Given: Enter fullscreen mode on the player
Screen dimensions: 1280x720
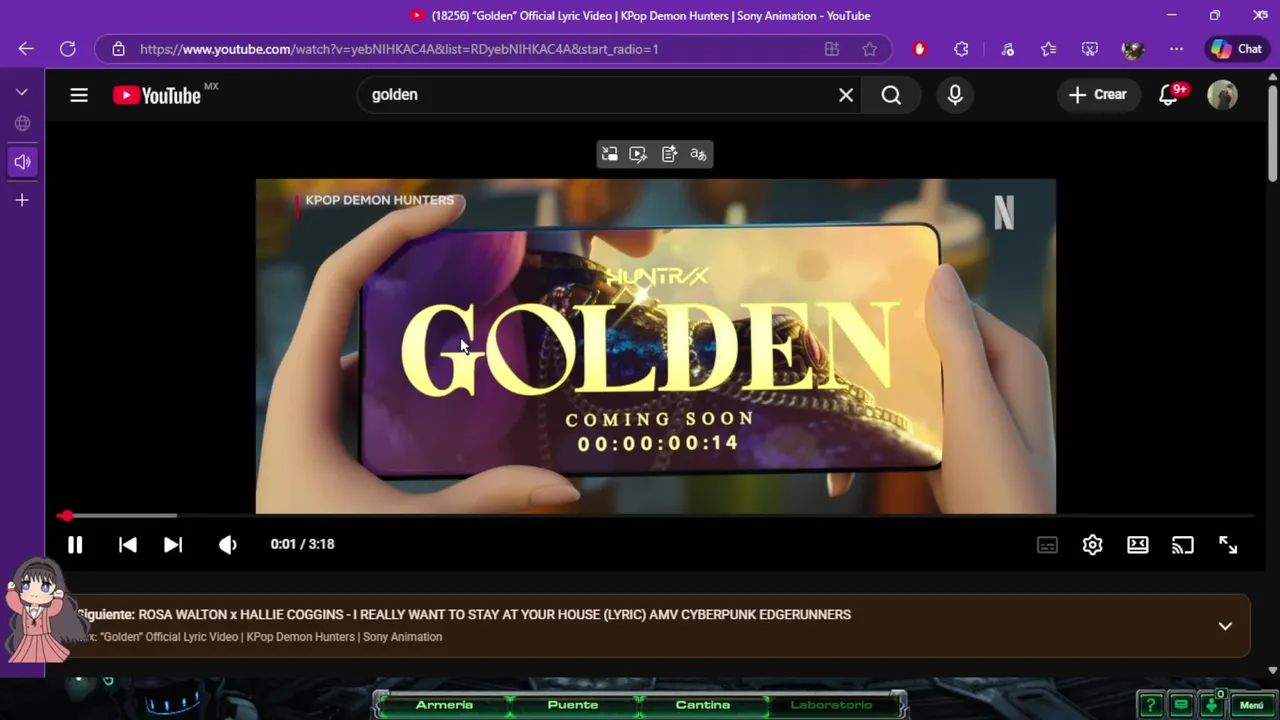Looking at the screenshot, I should [x=1228, y=545].
